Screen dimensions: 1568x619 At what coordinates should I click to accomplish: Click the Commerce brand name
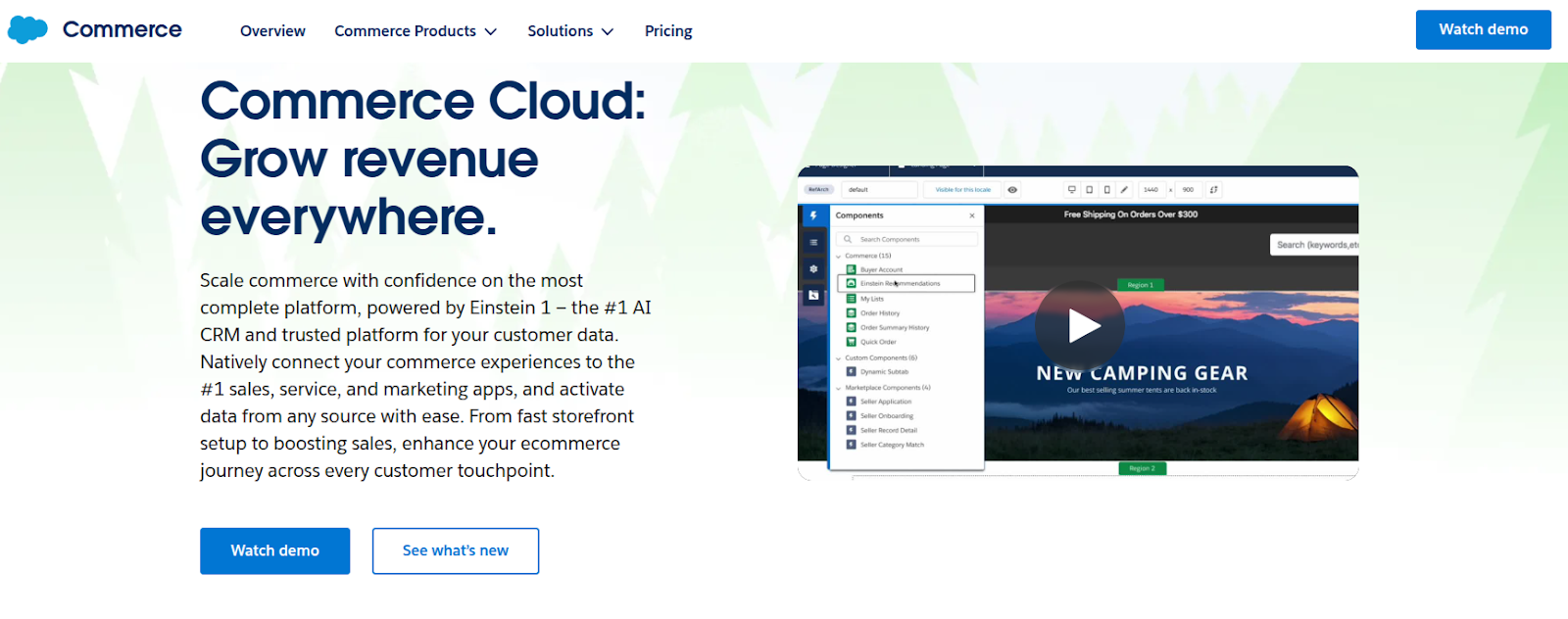coord(122,29)
